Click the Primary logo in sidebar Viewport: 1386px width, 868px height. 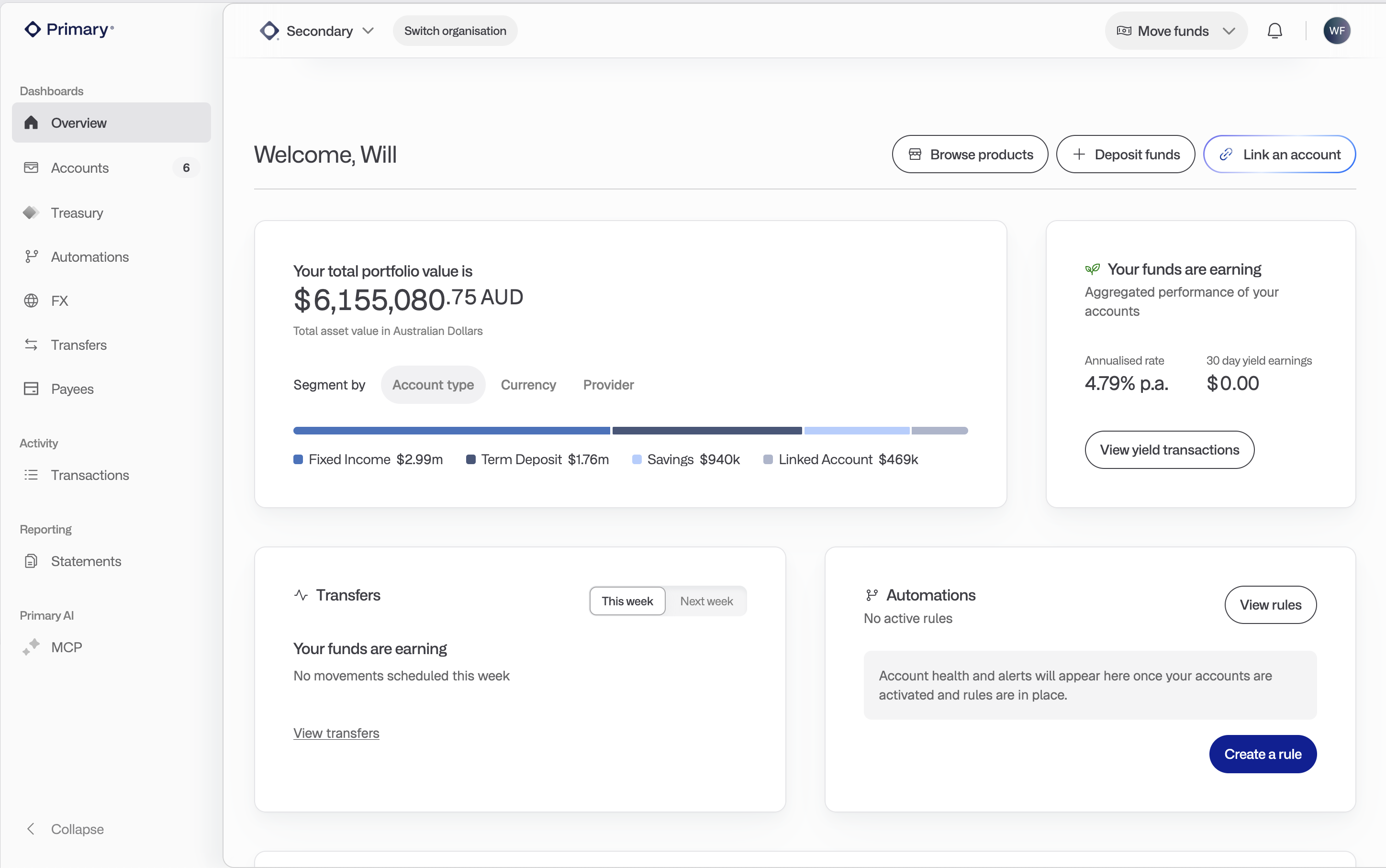(x=69, y=29)
